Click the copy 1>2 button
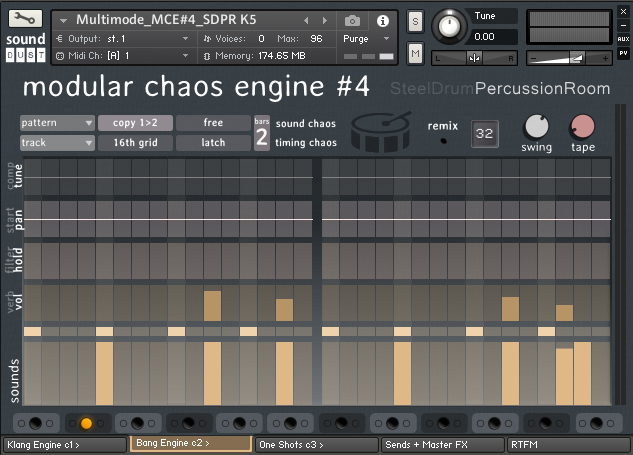The image size is (633, 455). [x=135, y=123]
